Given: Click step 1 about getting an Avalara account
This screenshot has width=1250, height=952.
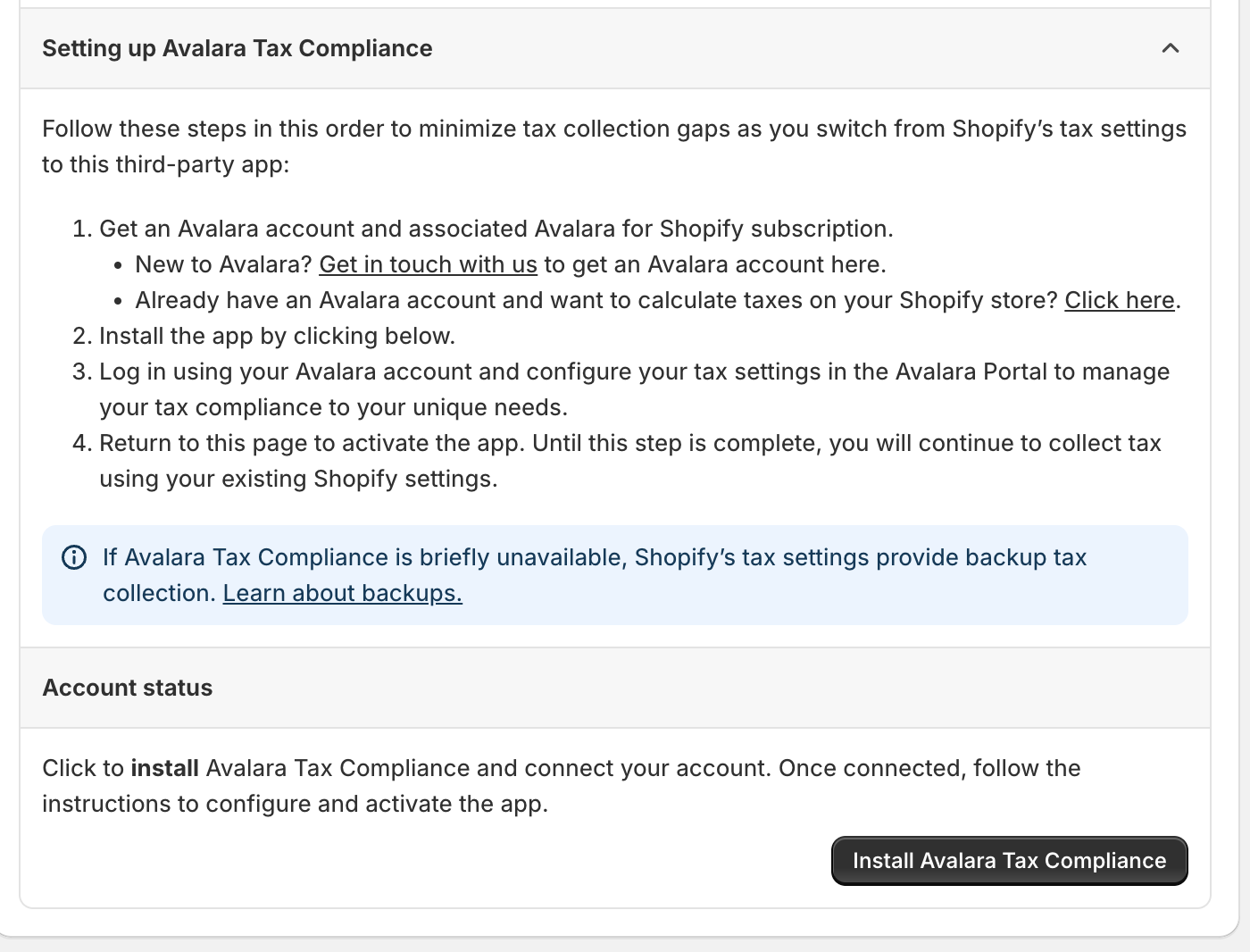Looking at the screenshot, I should point(496,229).
